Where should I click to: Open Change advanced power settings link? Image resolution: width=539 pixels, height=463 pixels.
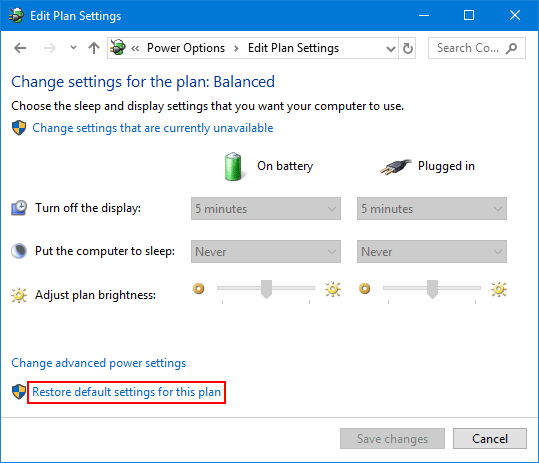99,363
